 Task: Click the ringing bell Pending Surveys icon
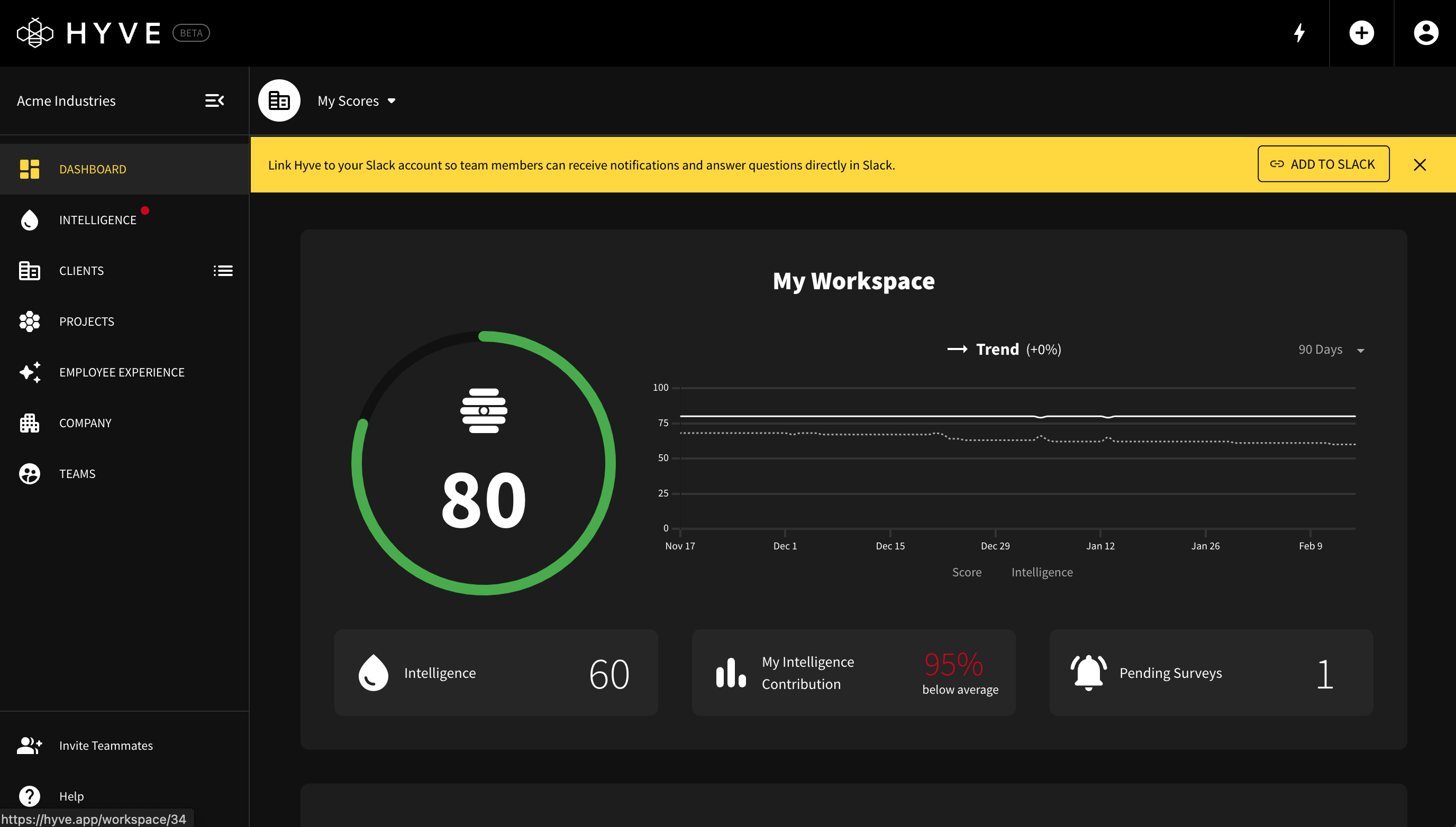point(1088,673)
